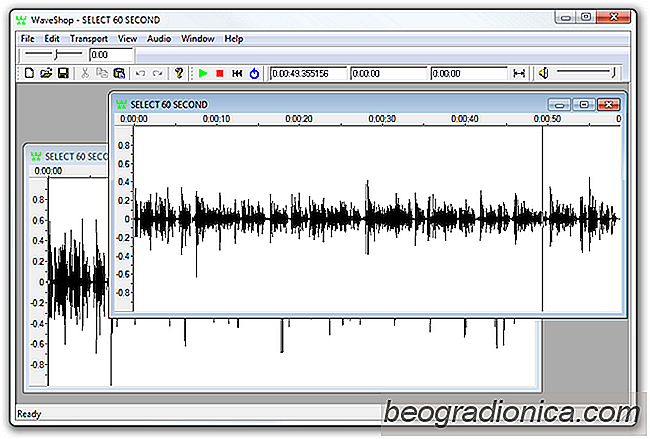Image resolution: width=650 pixels, height=439 pixels.
Task: Stop playback with red square button
Action: [x=220, y=73]
